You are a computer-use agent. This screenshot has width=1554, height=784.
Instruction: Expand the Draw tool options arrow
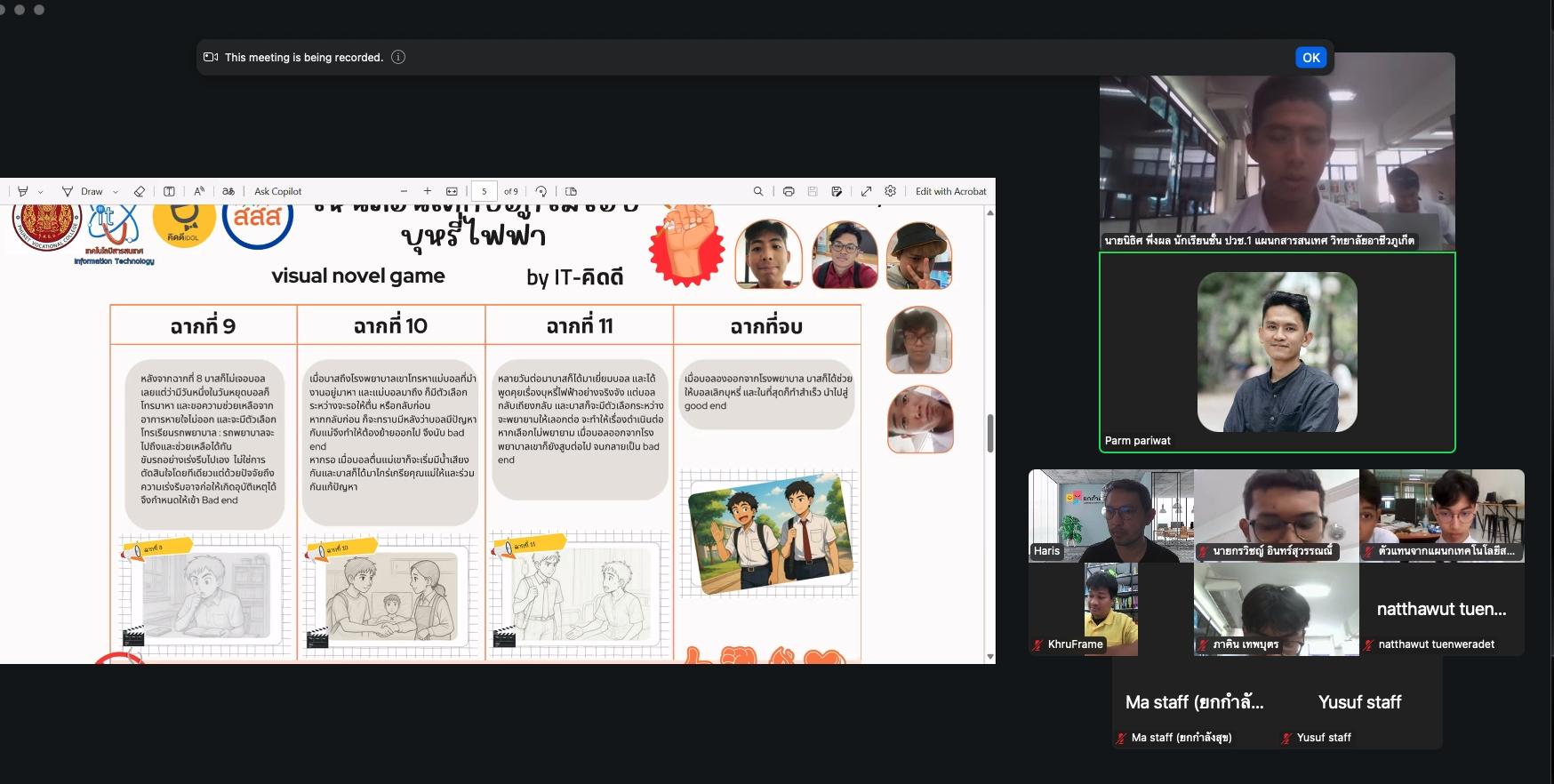pyautogui.click(x=116, y=192)
